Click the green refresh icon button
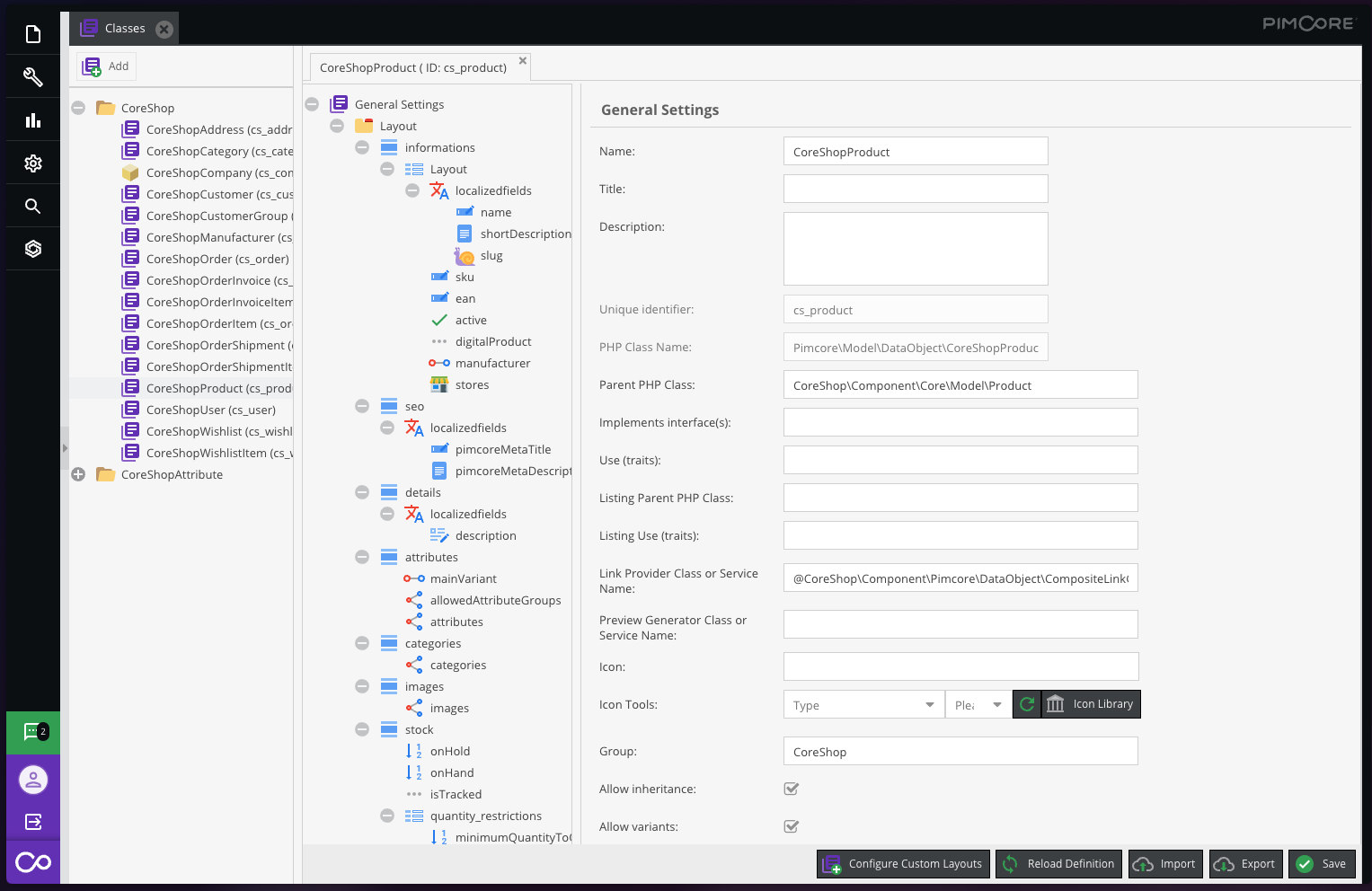Viewport: 1372px width, 891px height. pos(1027,704)
